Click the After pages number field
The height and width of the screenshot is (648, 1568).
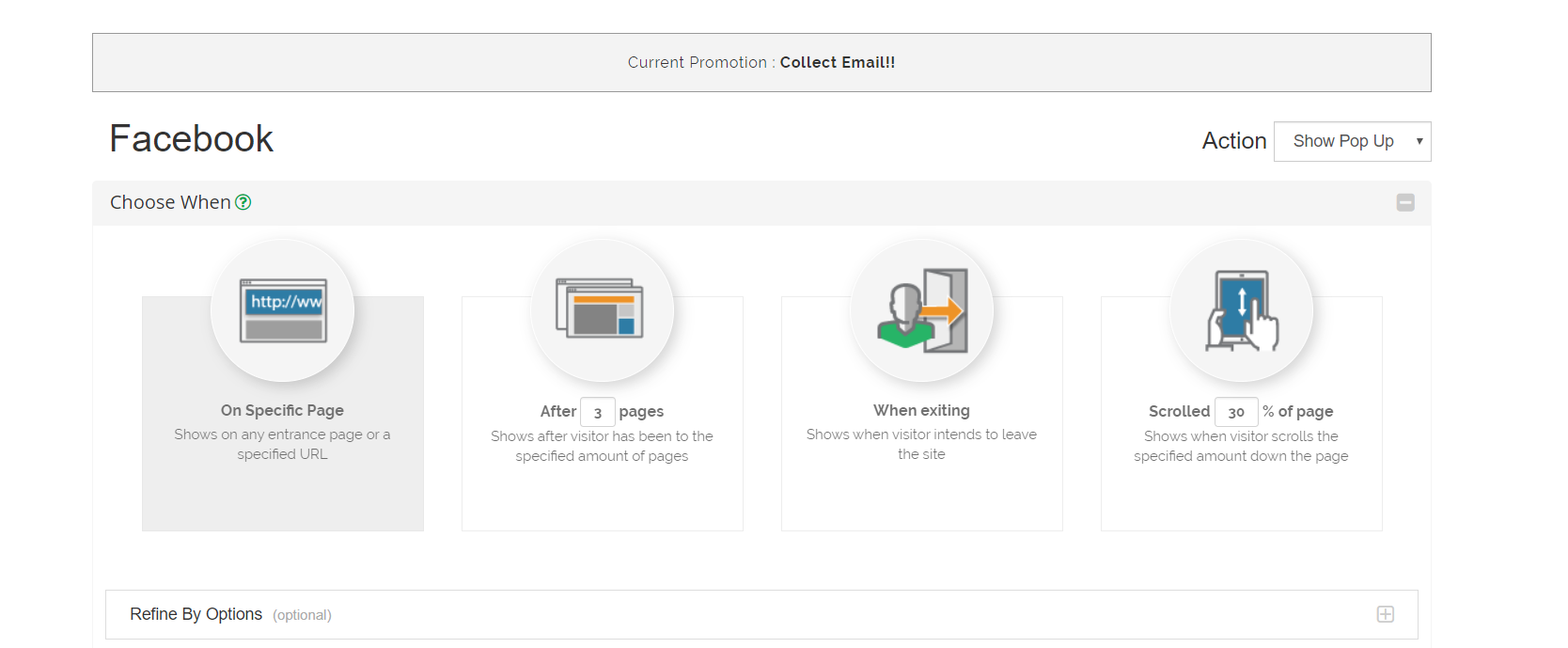pyautogui.click(x=598, y=412)
